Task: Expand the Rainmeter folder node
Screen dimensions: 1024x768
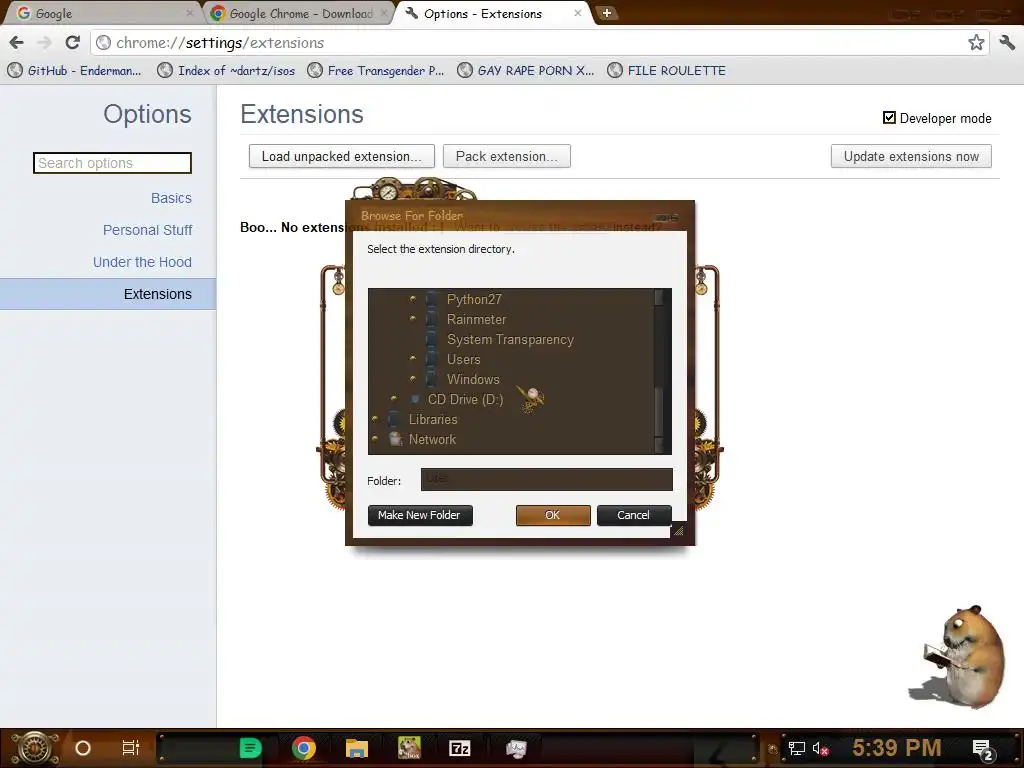Action: pyautogui.click(x=413, y=319)
